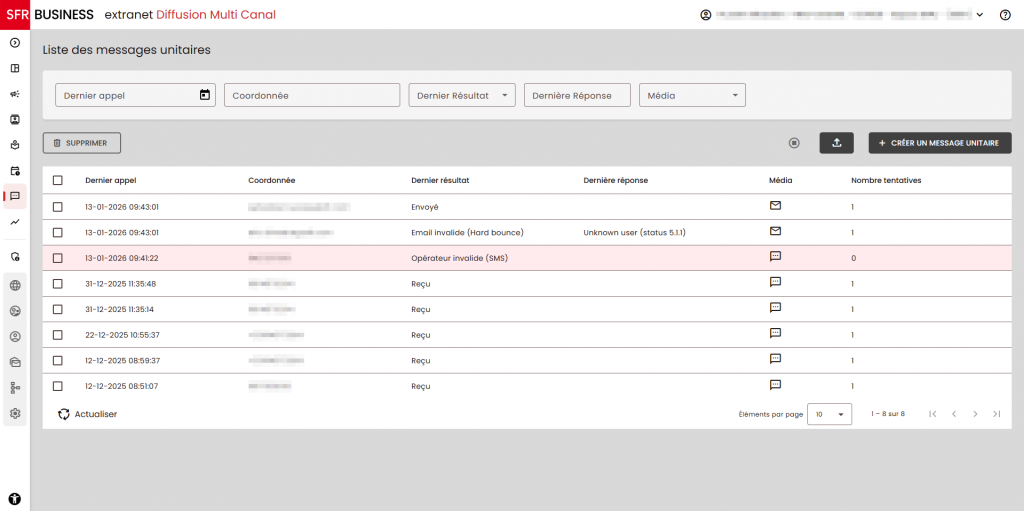Open the megaphone campaigns sidebar icon

coord(15,94)
